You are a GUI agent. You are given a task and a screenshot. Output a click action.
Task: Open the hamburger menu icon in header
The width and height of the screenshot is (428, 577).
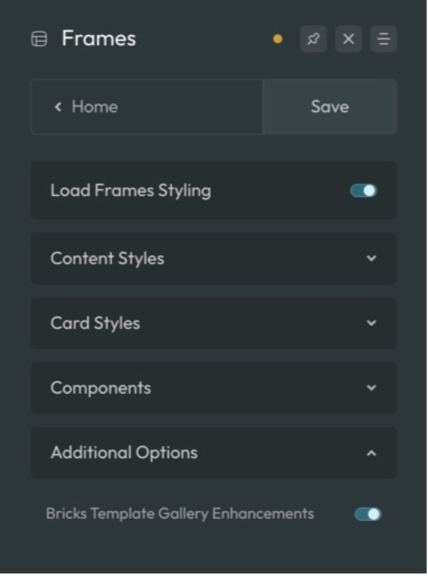click(383, 39)
